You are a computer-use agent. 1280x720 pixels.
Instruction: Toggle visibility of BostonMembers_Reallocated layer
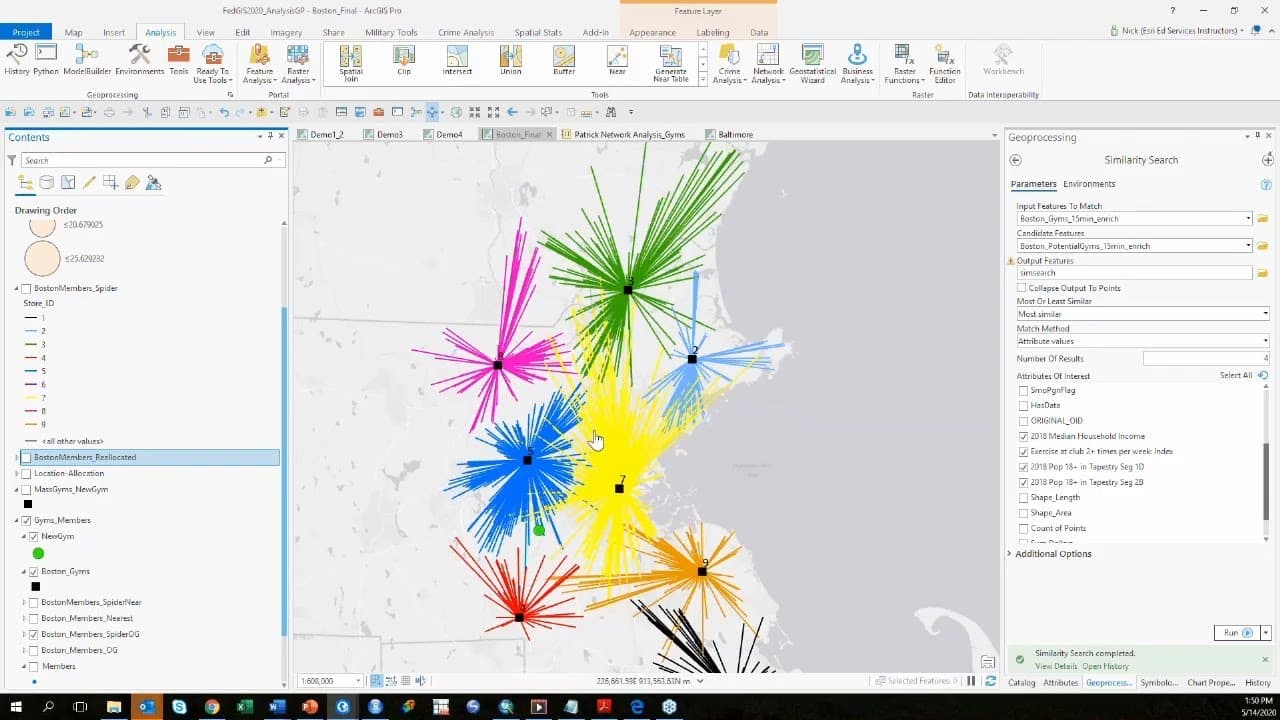[26, 457]
